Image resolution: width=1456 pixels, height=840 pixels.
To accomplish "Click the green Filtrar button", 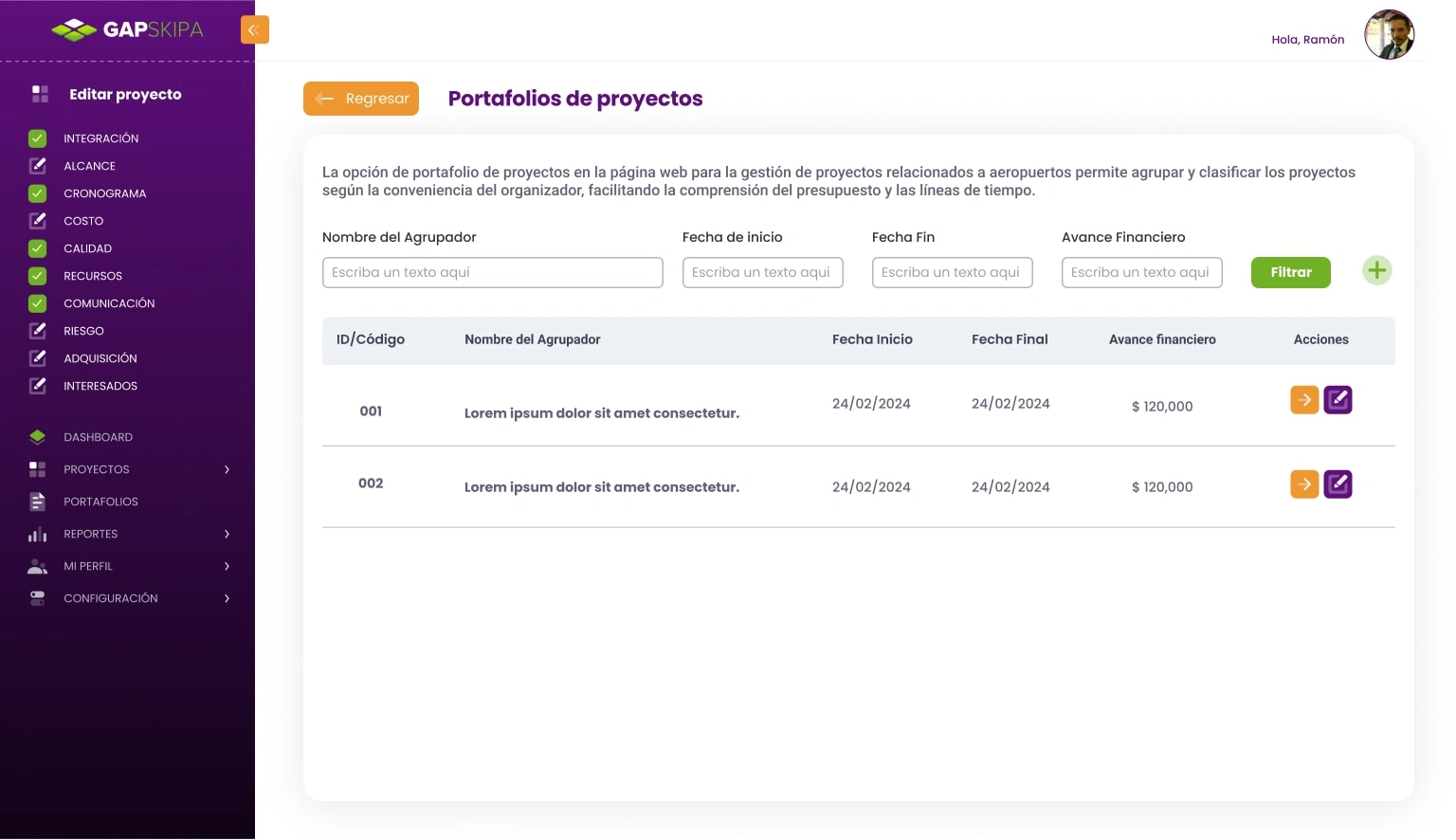I will (x=1291, y=272).
